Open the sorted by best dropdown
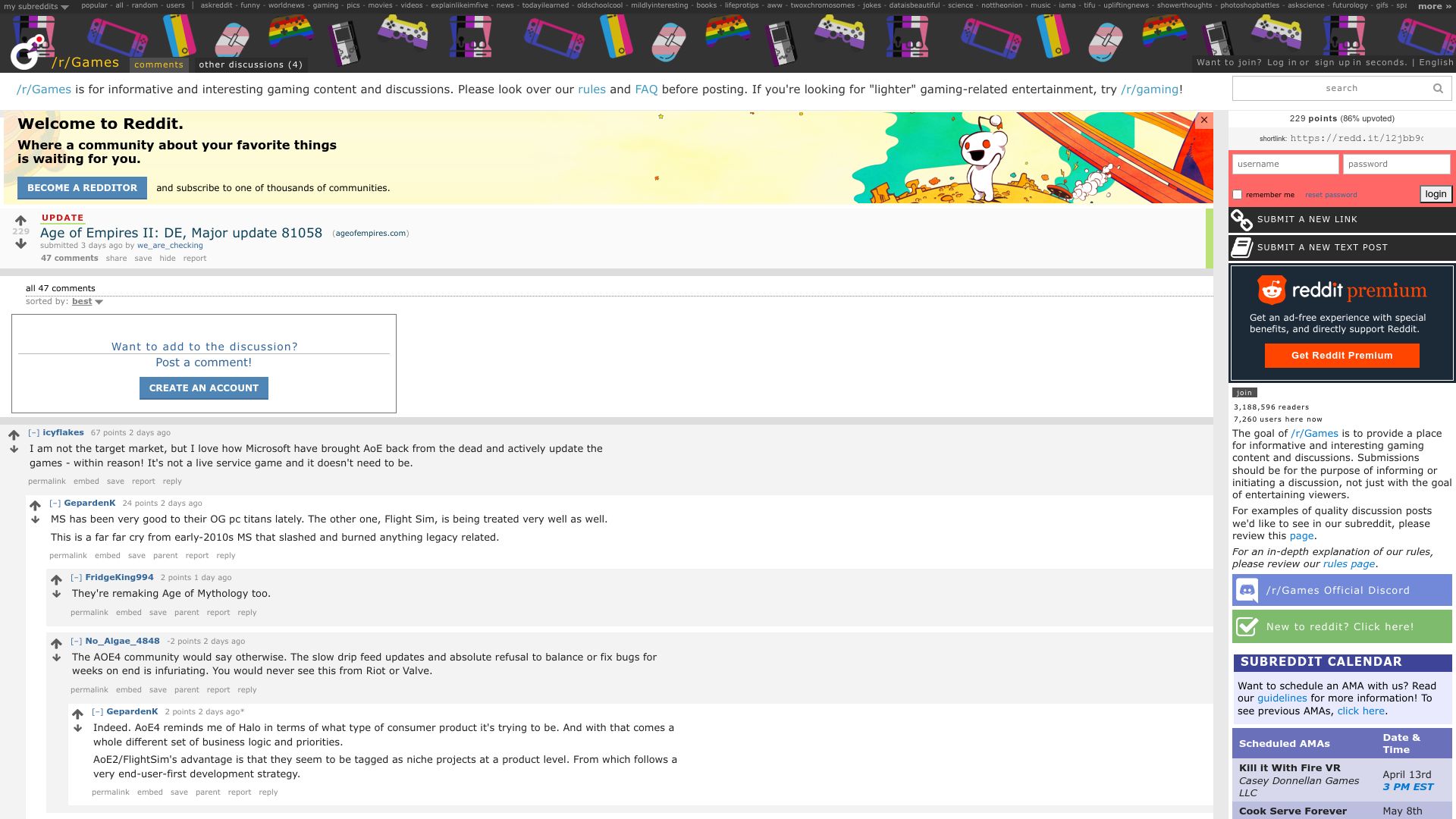Image resolution: width=1456 pixels, height=819 pixels. click(x=87, y=301)
